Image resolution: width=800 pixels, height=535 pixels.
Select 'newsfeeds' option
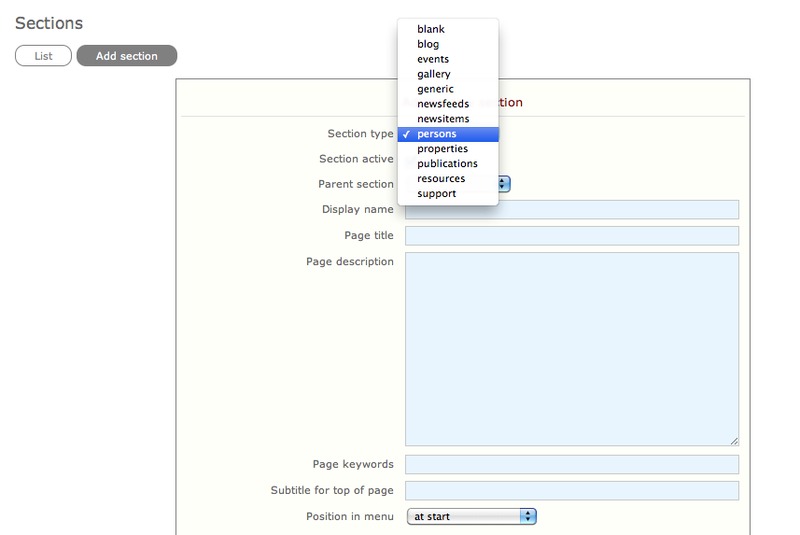pos(443,104)
